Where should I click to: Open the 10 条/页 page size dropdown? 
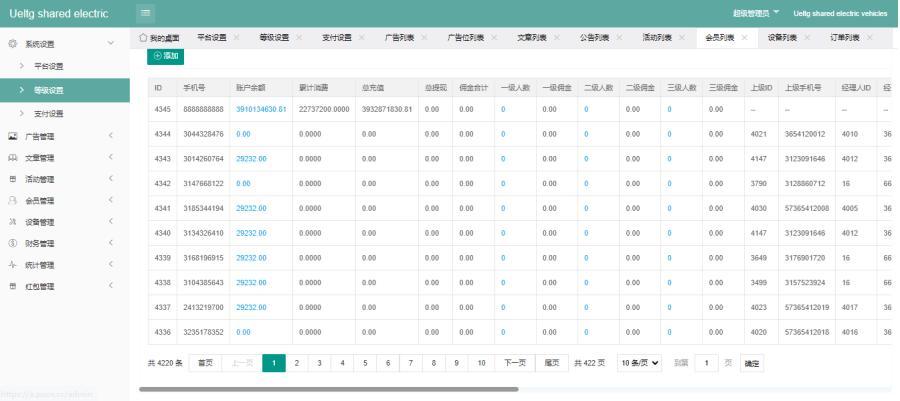pyautogui.click(x=639, y=363)
